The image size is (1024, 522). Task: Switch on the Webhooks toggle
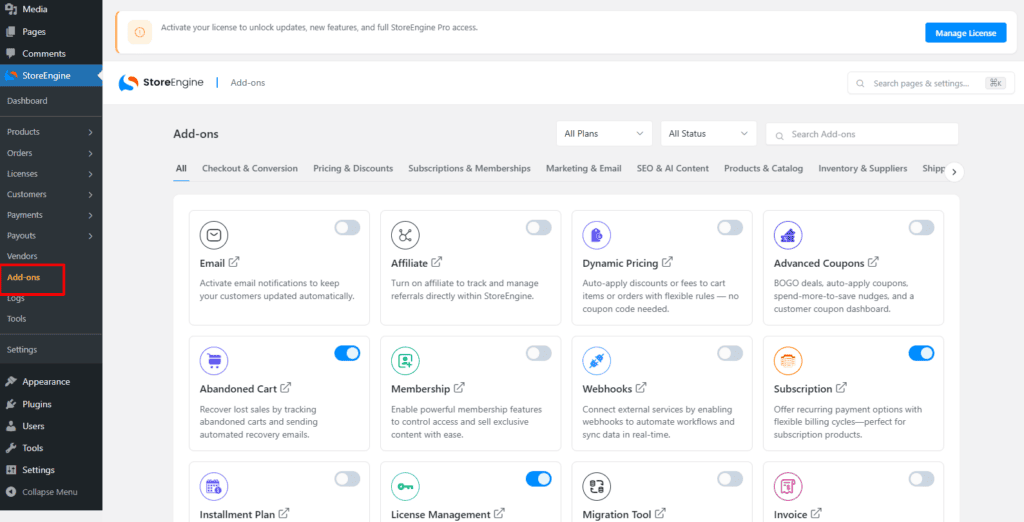coord(730,353)
